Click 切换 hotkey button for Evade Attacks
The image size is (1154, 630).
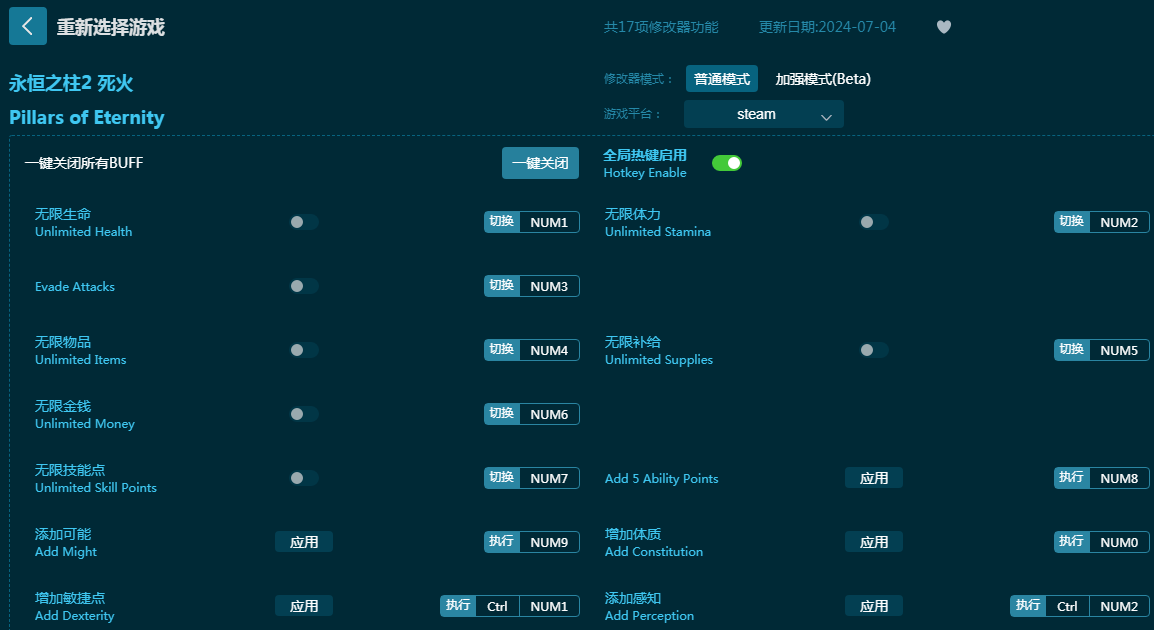502,286
